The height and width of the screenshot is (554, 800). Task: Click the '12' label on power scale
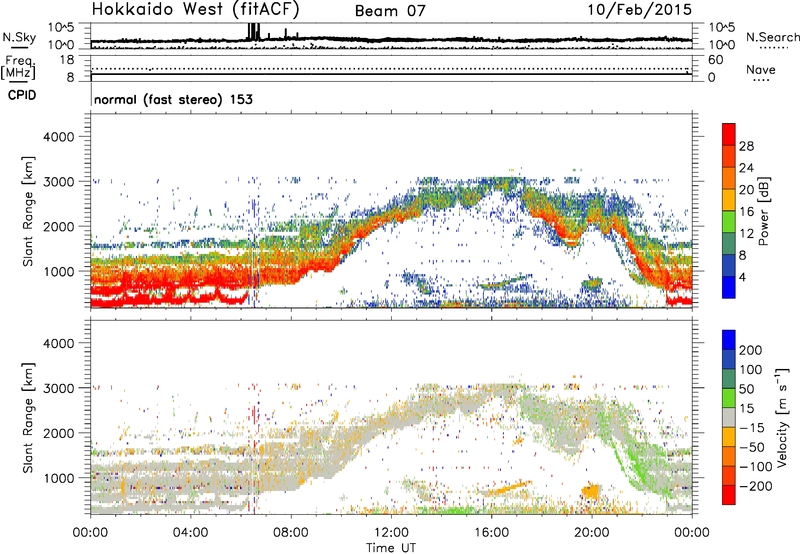click(x=746, y=234)
